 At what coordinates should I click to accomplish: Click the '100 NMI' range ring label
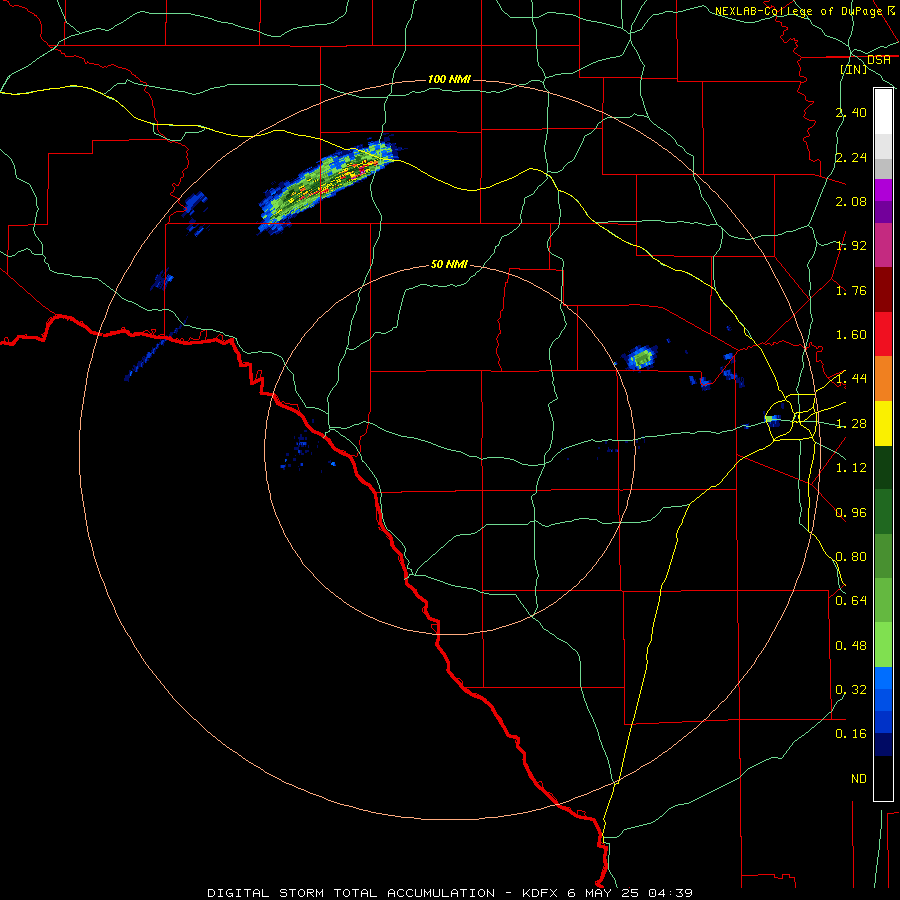pyautogui.click(x=449, y=79)
